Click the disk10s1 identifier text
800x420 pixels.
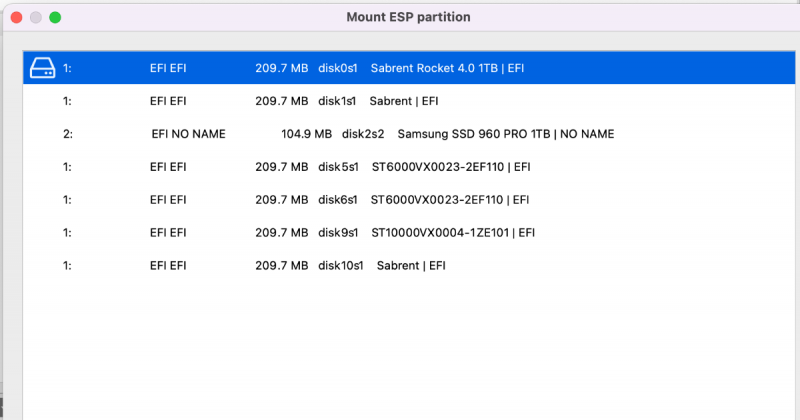tap(341, 265)
